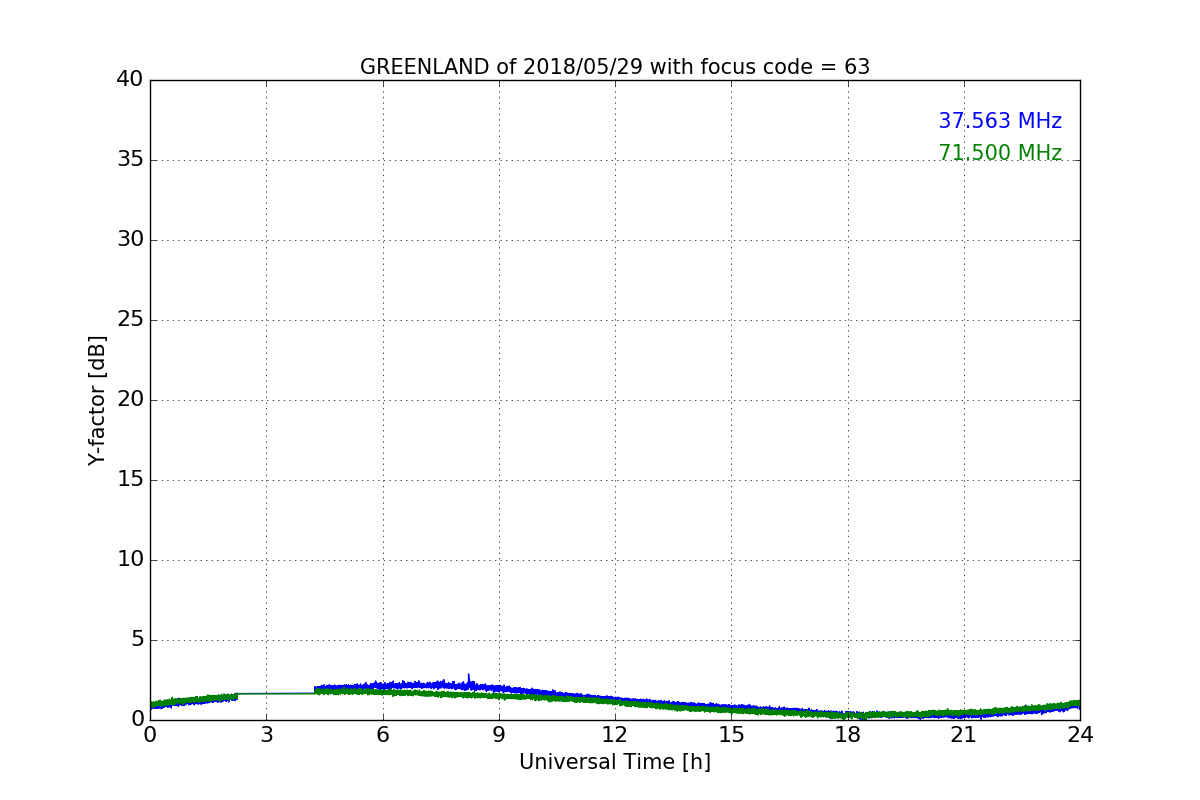Click y-axis tick label 15
Viewport: 1200px width, 800px height.
(x=130, y=479)
